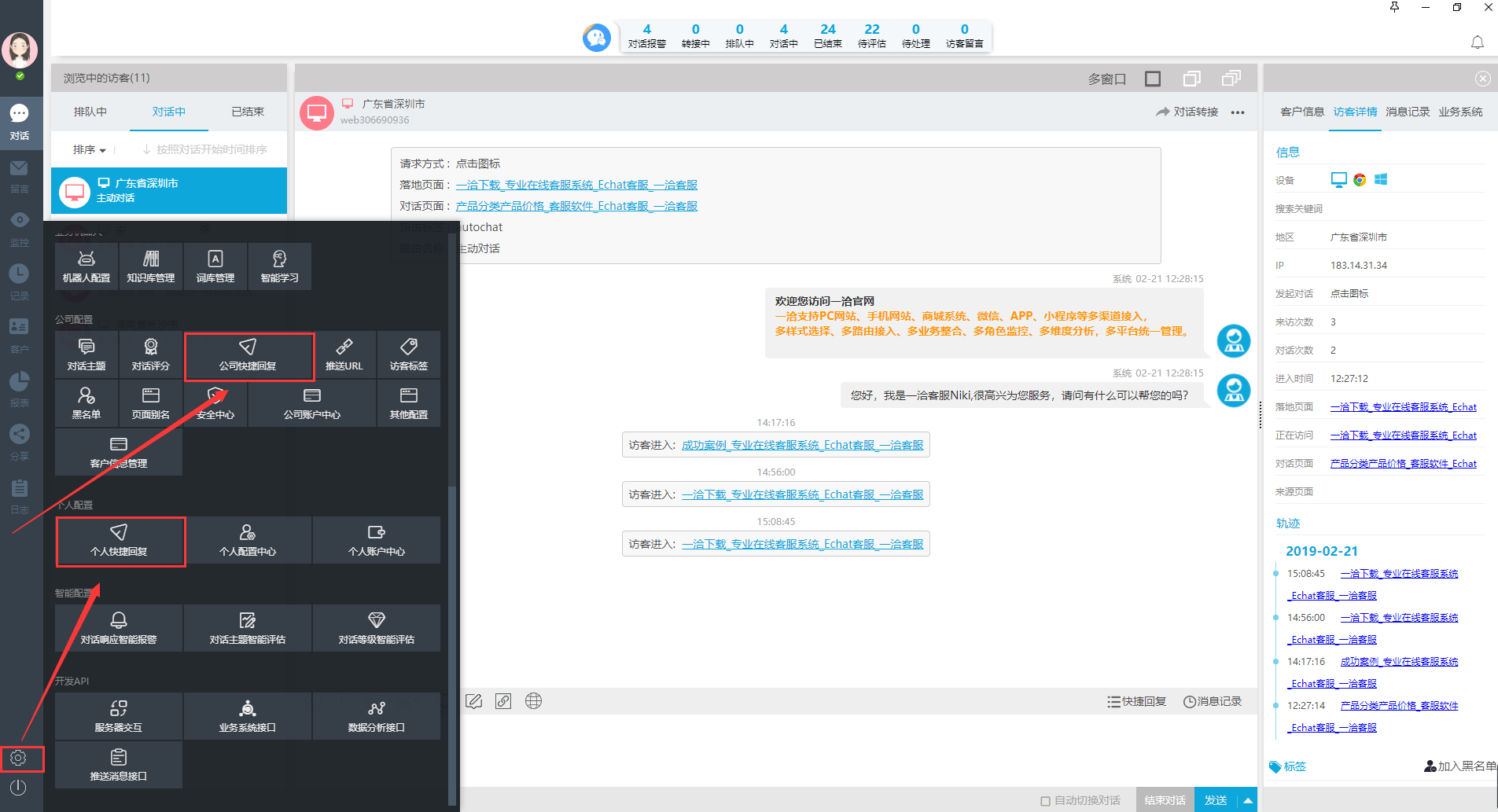Open 个人配置中心
This screenshot has width=1498, height=812.
coord(248,540)
